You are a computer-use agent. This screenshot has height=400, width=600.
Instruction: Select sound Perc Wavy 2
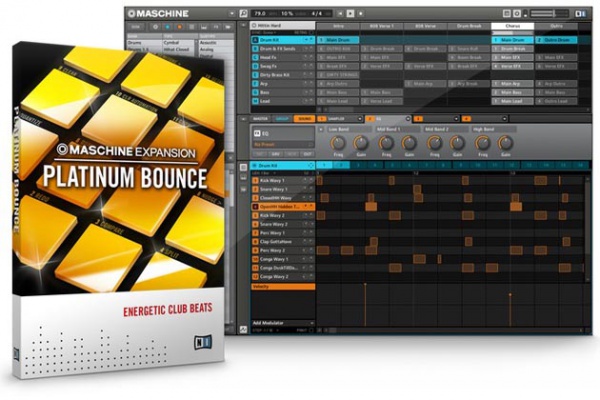[x=282, y=250]
